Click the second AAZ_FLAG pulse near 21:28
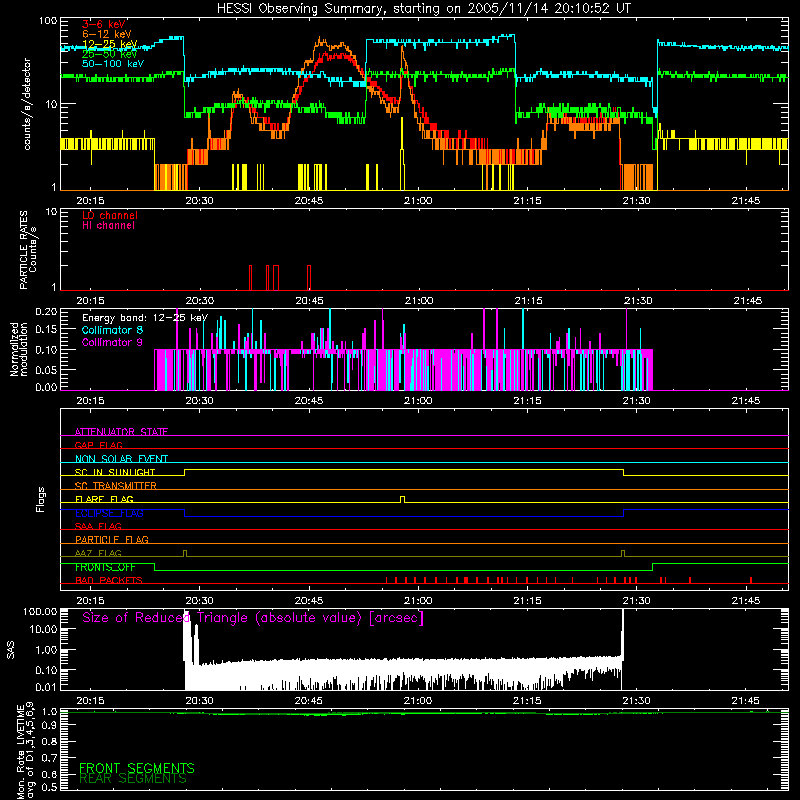 click(623, 554)
